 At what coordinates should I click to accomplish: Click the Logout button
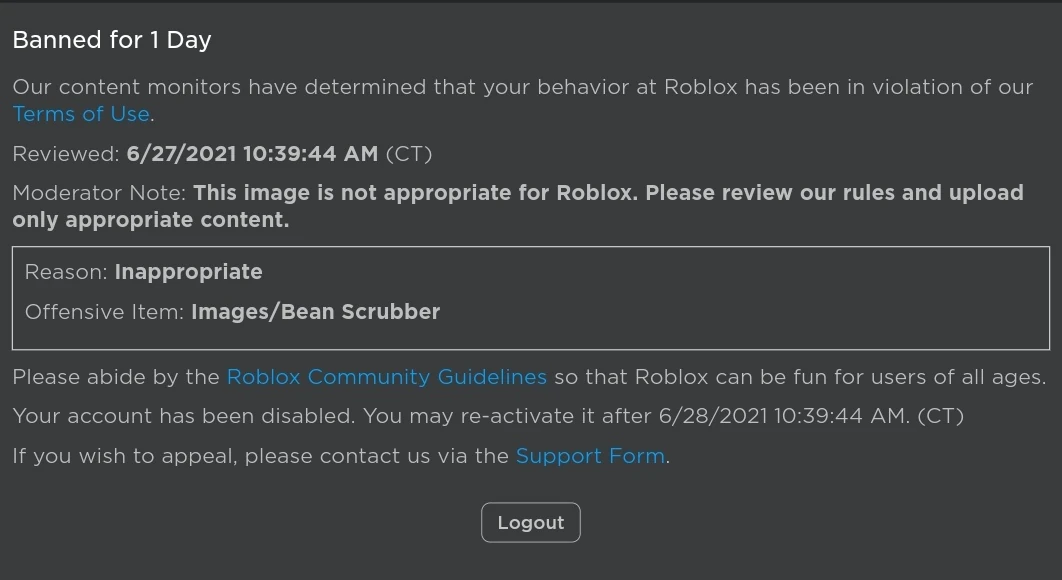click(x=530, y=522)
